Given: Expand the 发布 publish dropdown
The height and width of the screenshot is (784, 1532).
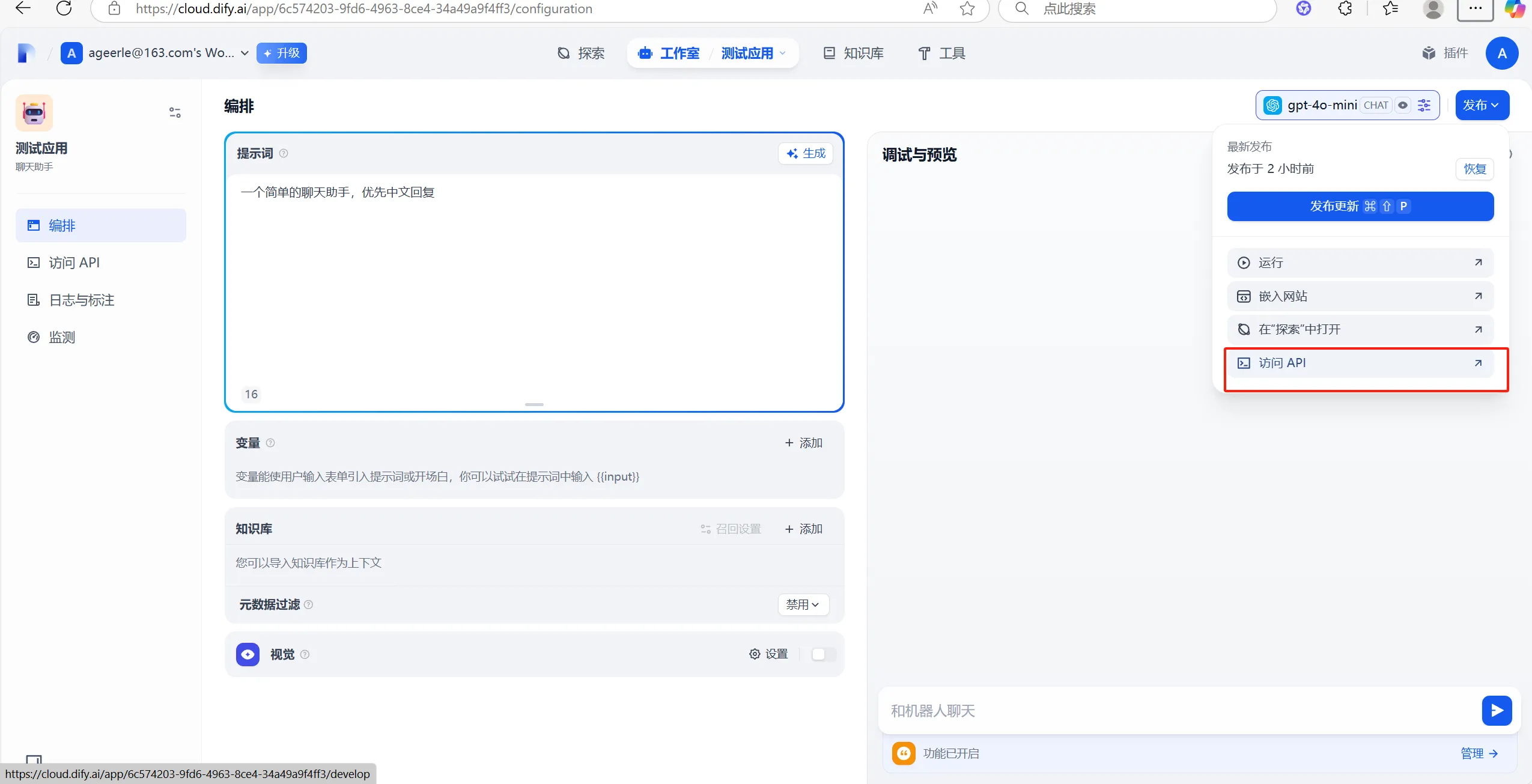Looking at the screenshot, I should 1482,105.
